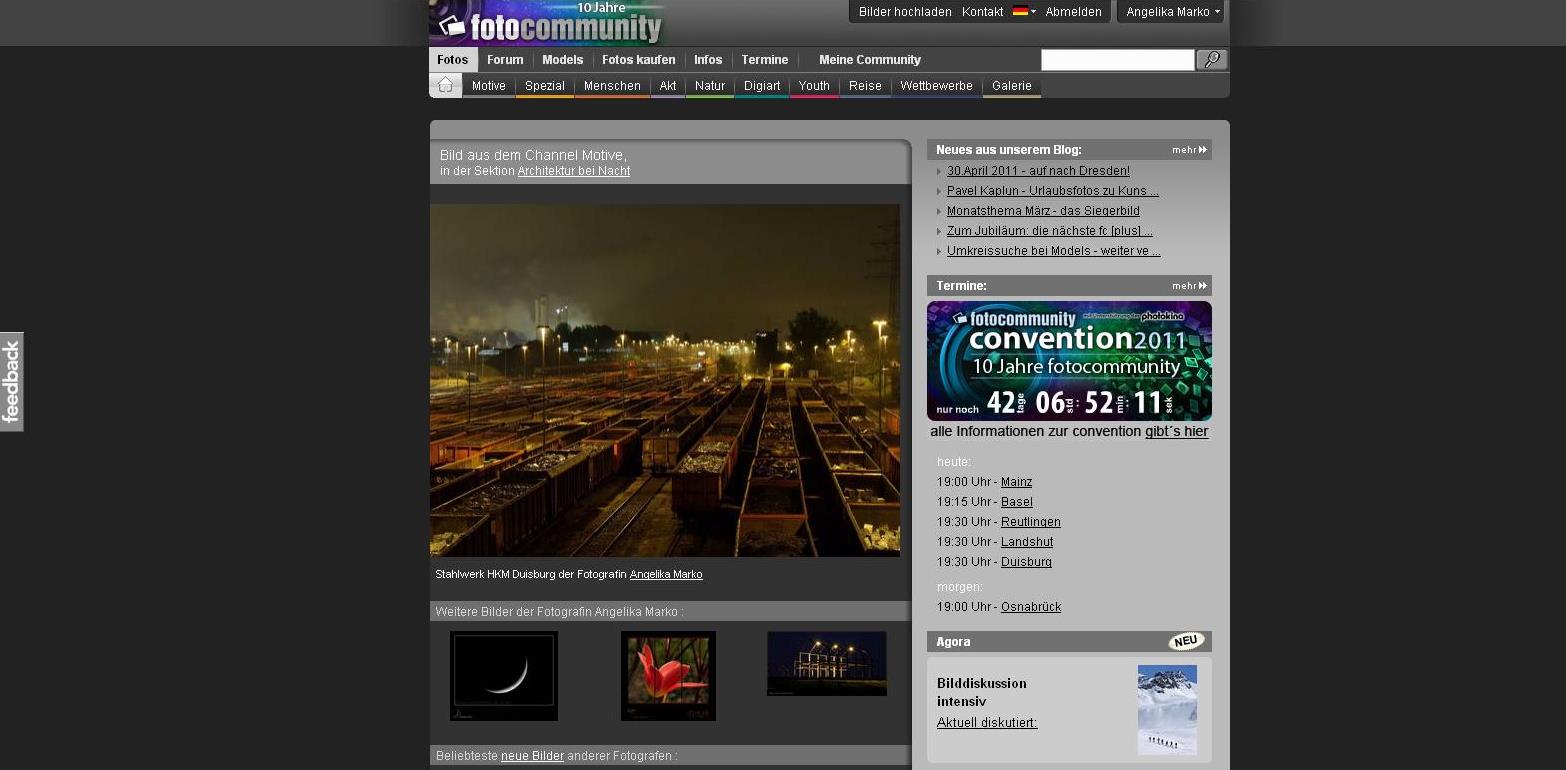1566x770 pixels.
Task: Open the home icon in the channel bar
Action: click(446, 86)
